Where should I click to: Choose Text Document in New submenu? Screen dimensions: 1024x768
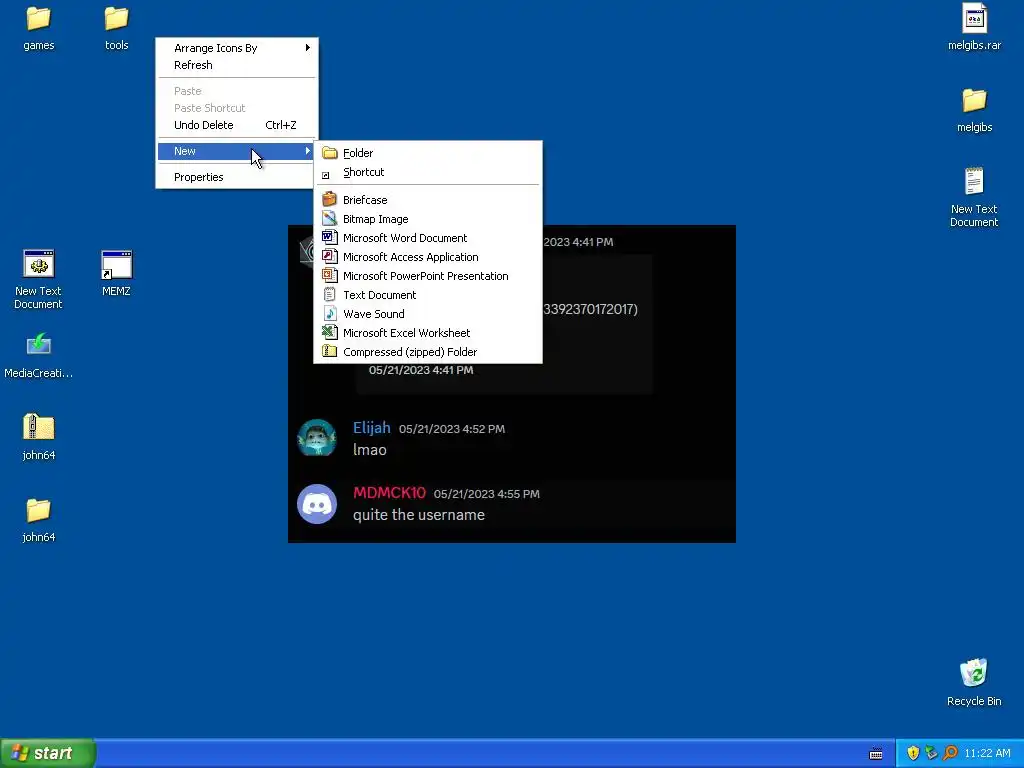point(428,295)
